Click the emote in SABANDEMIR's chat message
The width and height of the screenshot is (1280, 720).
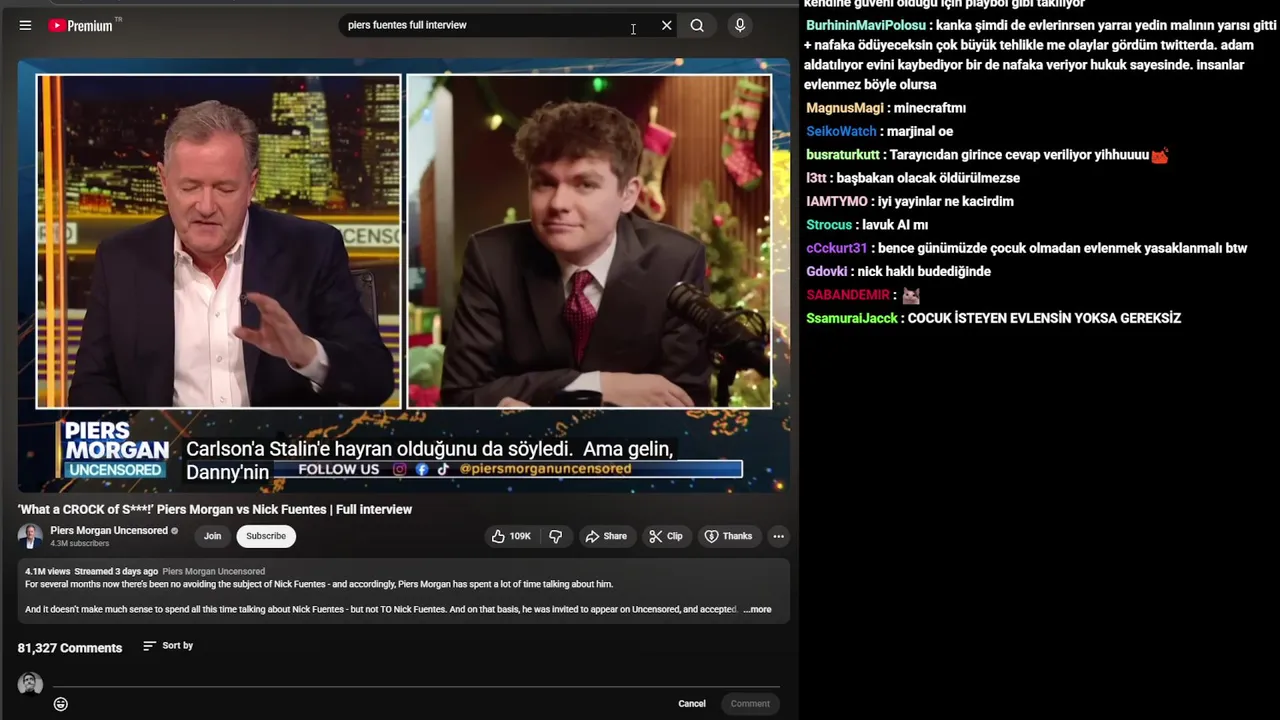click(x=911, y=296)
